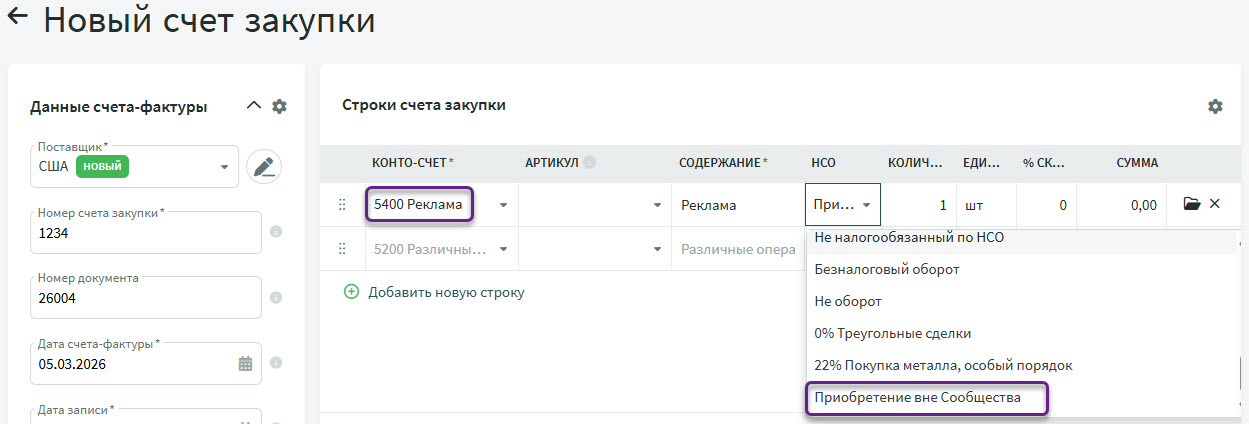The width and height of the screenshot is (1249, 424).
Task: Select 0% Треугольные сделки option
Action: pos(892,333)
